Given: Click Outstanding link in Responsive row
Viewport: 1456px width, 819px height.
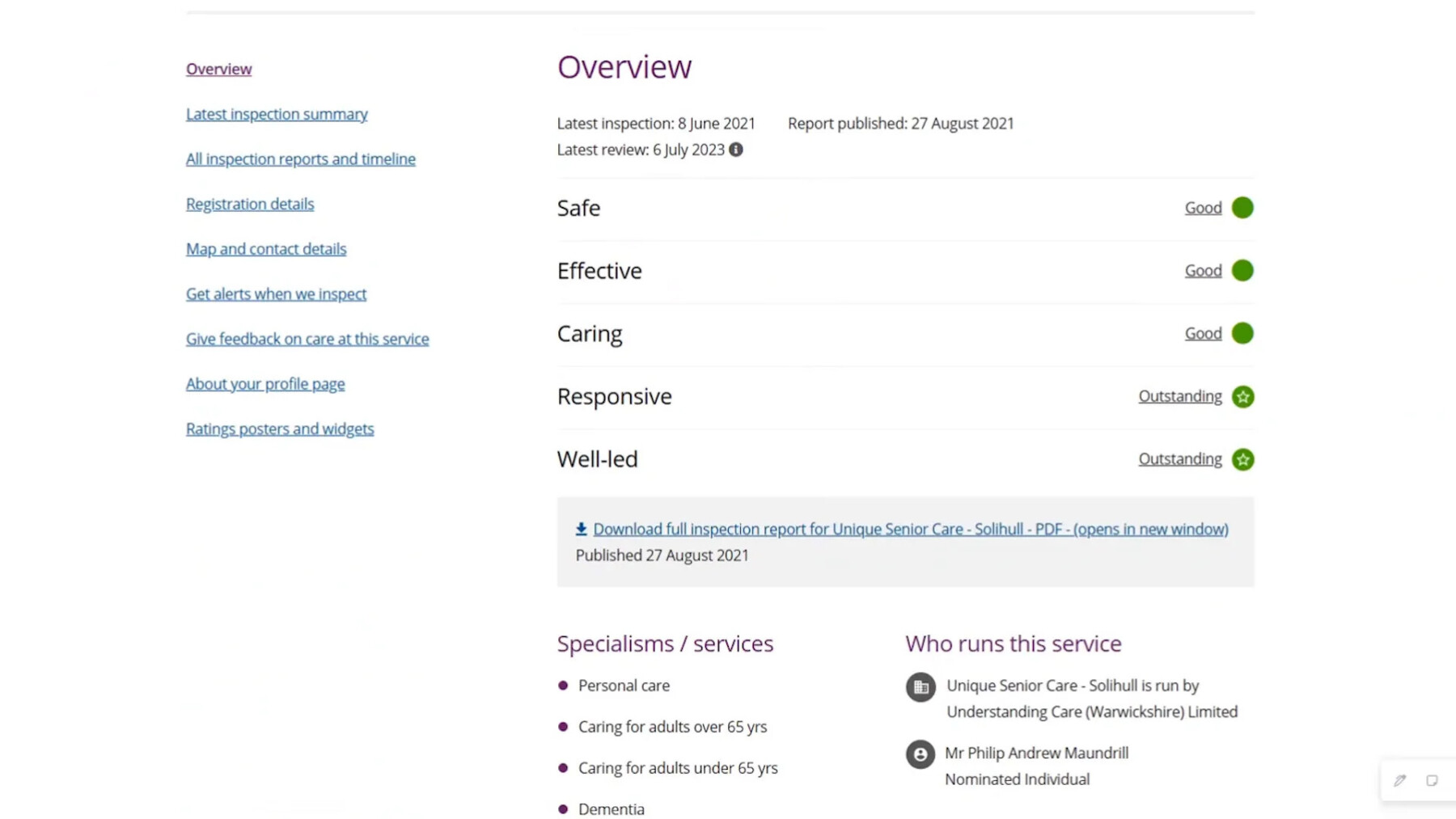Looking at the screenshot, I should (1180, 396).
